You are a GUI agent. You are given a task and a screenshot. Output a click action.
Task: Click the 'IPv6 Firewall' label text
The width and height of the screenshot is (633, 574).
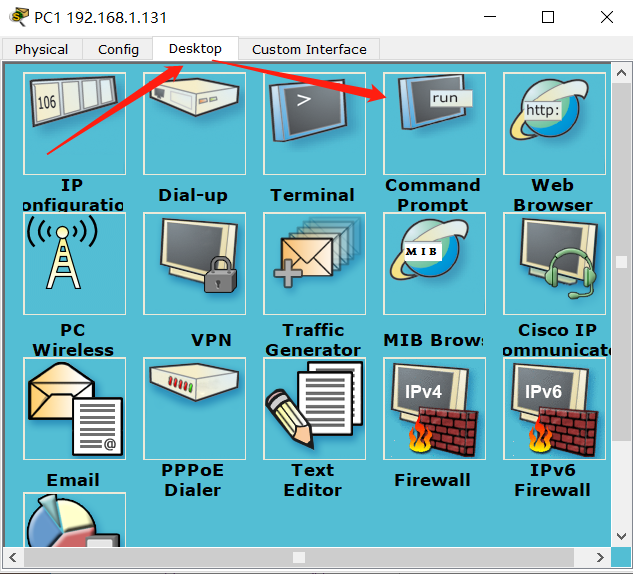pyautogui.click(x=552, y=480)
